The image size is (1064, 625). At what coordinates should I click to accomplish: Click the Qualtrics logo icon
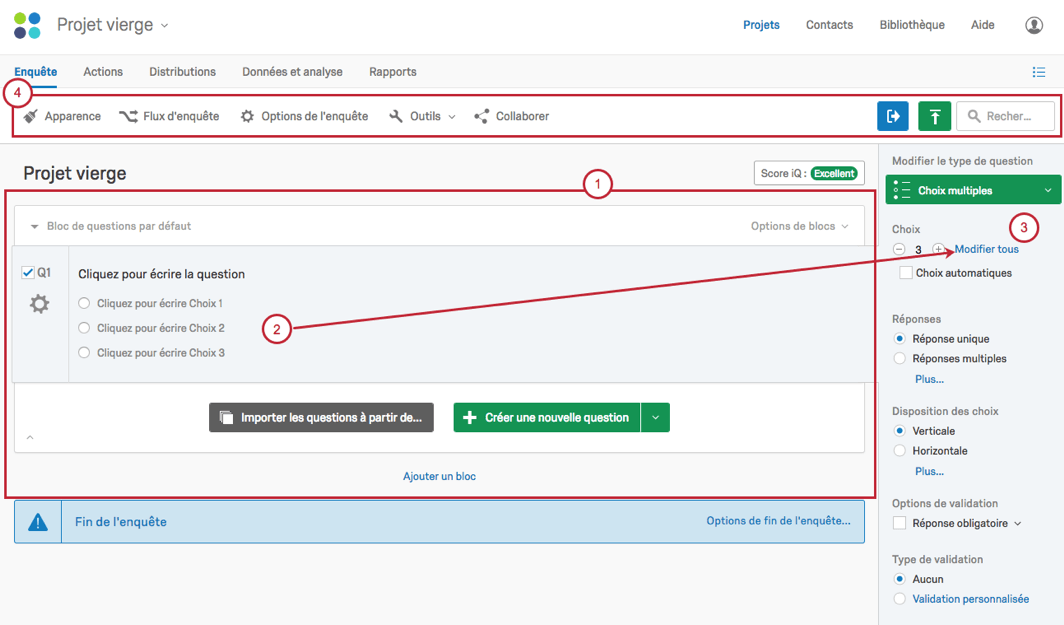pyautogui.click(x=27, y=25)
